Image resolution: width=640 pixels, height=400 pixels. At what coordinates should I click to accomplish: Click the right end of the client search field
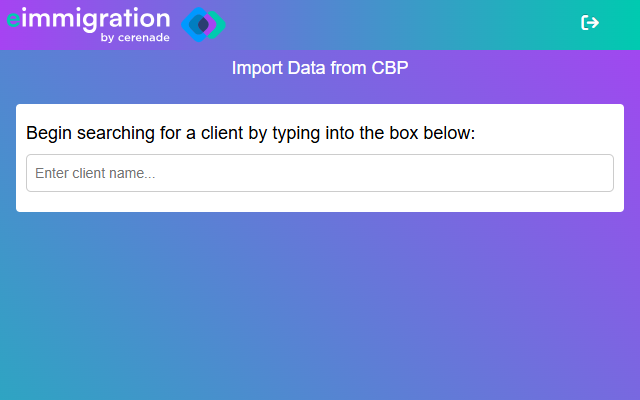point(596,173)
